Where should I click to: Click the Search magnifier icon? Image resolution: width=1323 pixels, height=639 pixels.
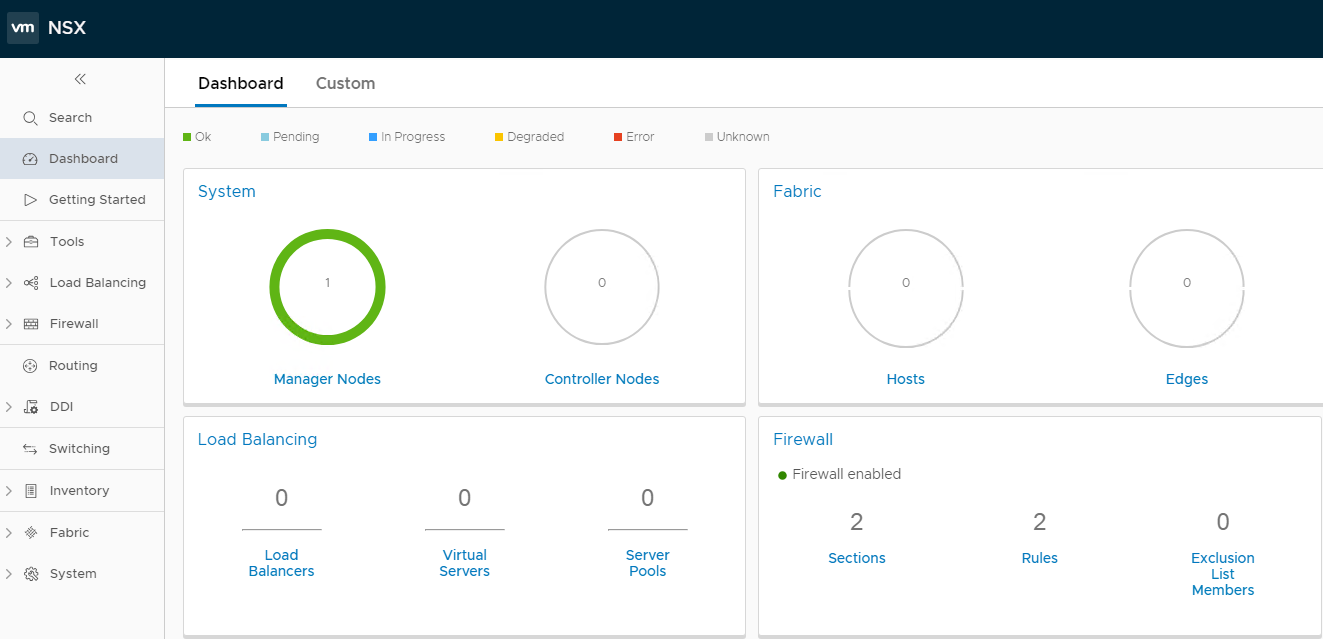pyautogui.click(x=30, y=118)
